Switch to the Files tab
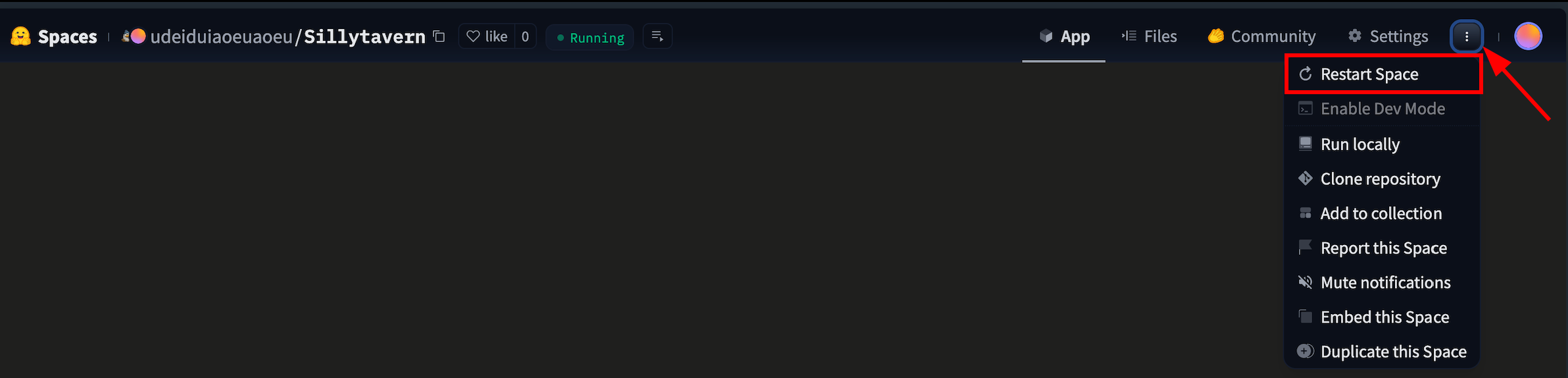The height and width of the screenshot is (378, 1568). pos(1149,36)
